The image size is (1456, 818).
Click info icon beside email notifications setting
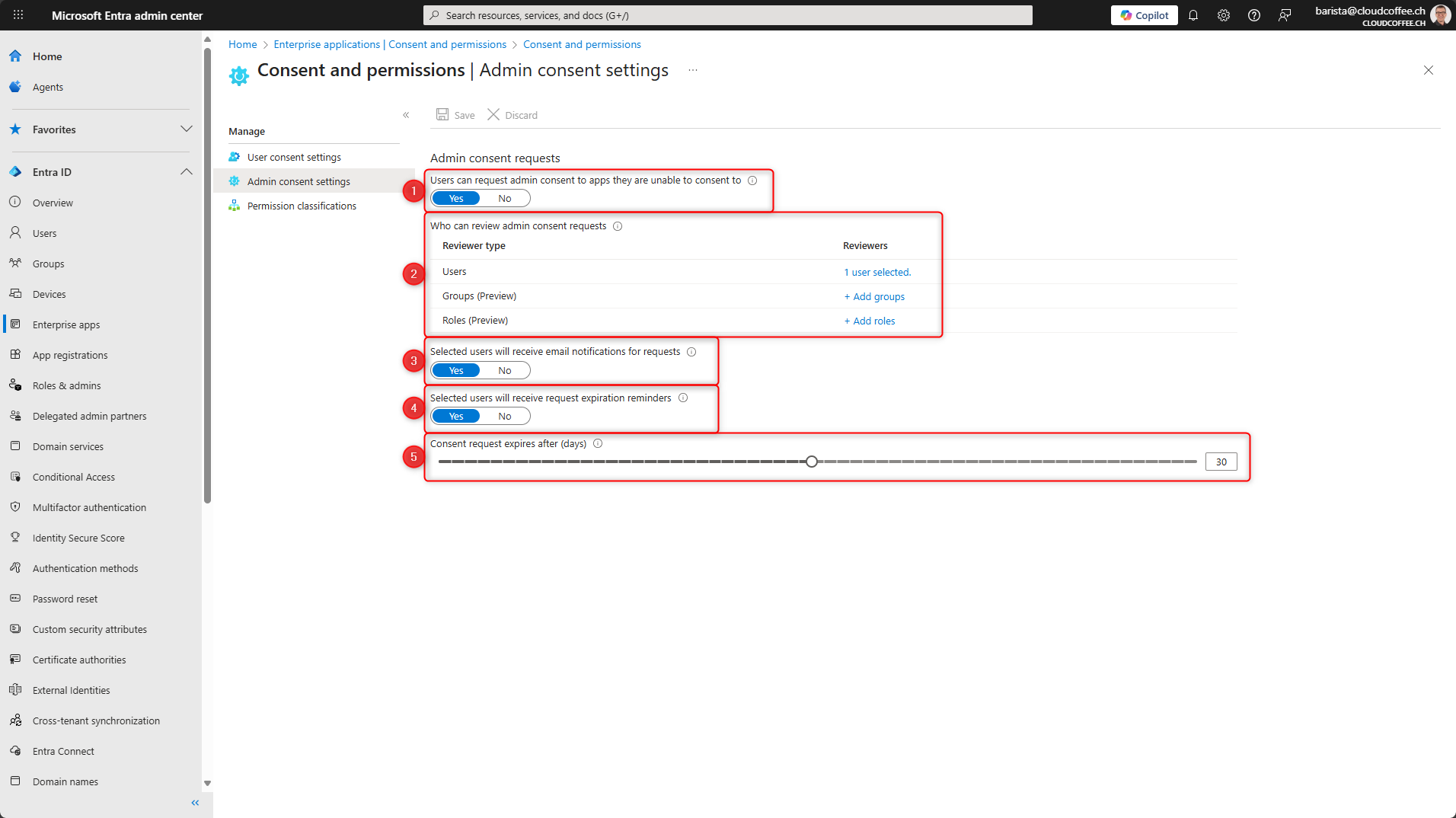(691, 352)
